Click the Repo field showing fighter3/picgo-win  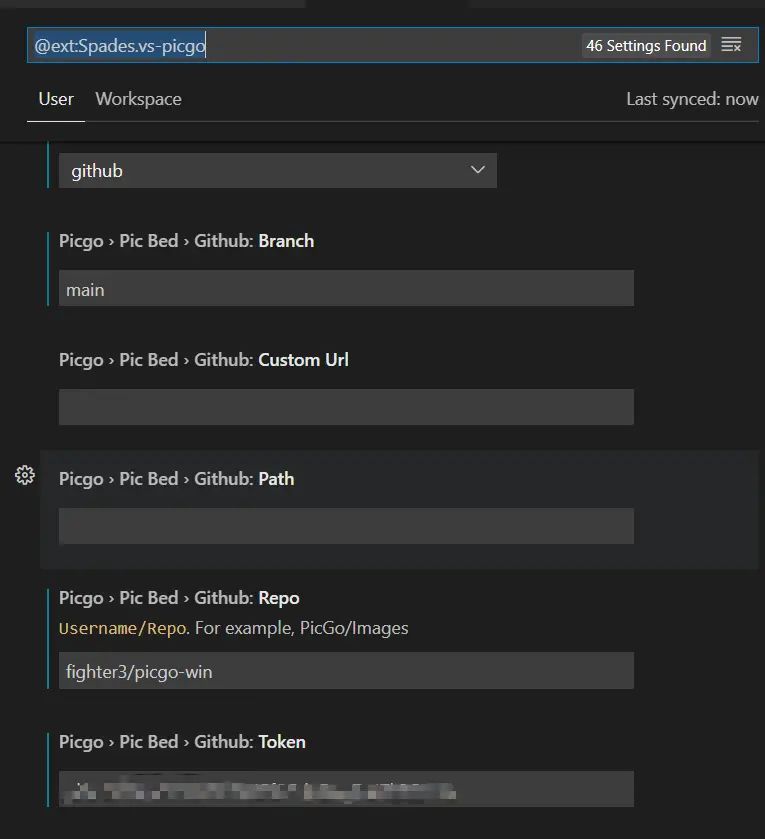point(346,671)
